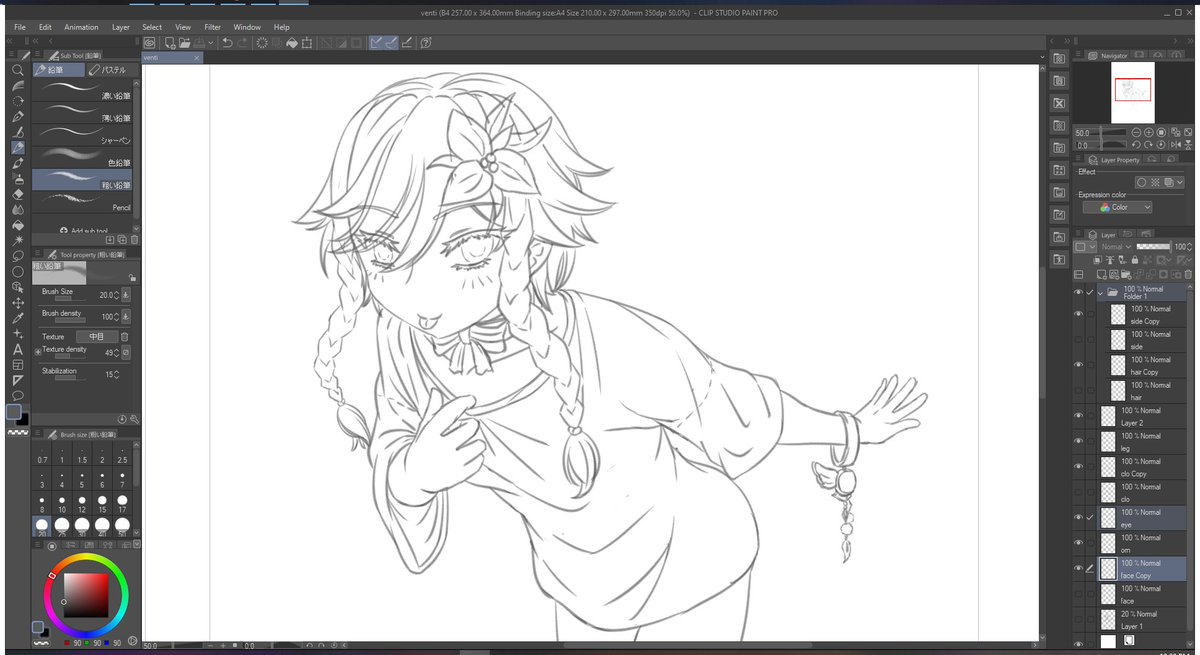Collapse the Folder 1 layer group

tap(1101, 293)
